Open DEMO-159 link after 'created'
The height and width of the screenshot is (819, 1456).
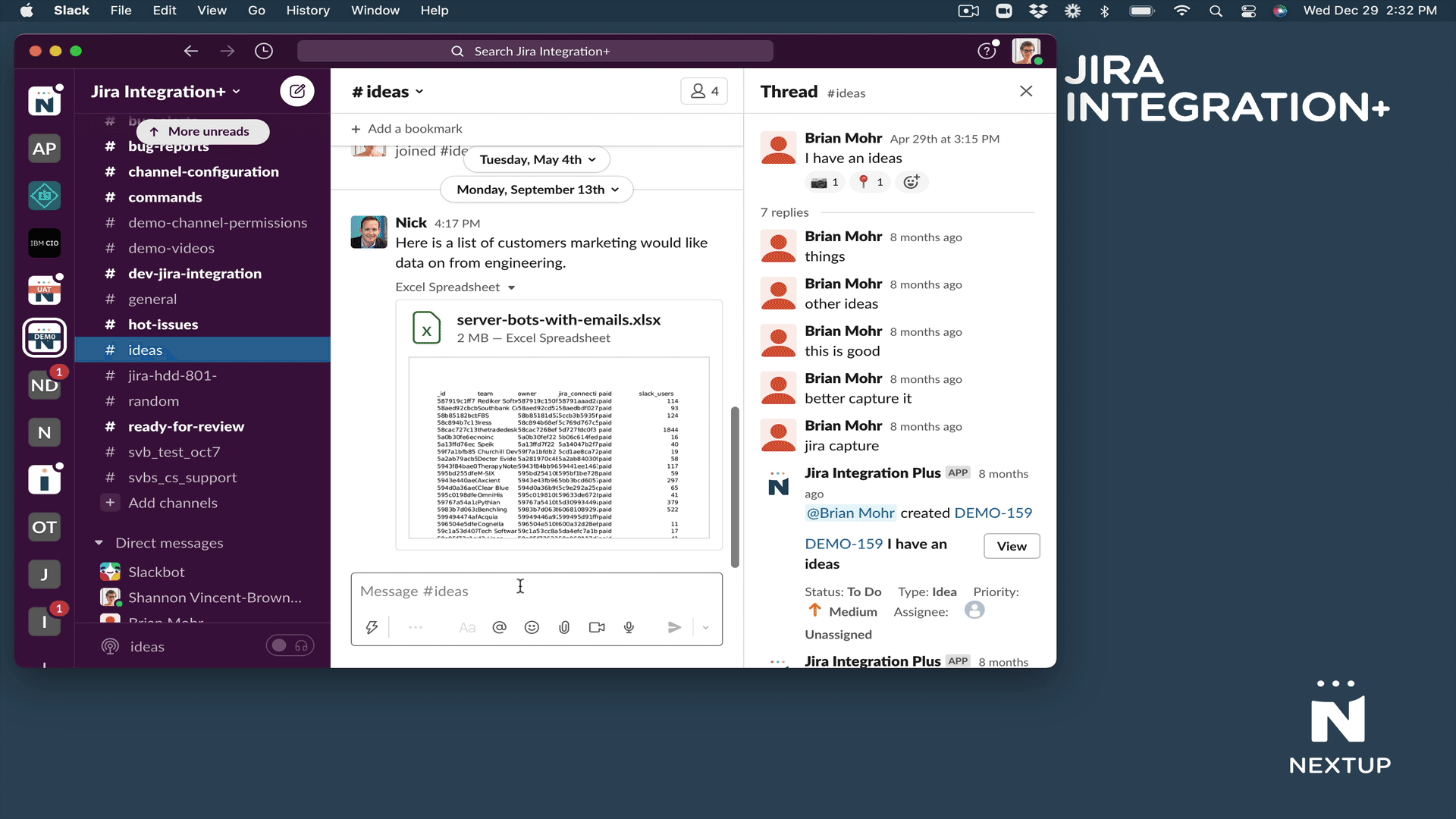pos(993,513)
